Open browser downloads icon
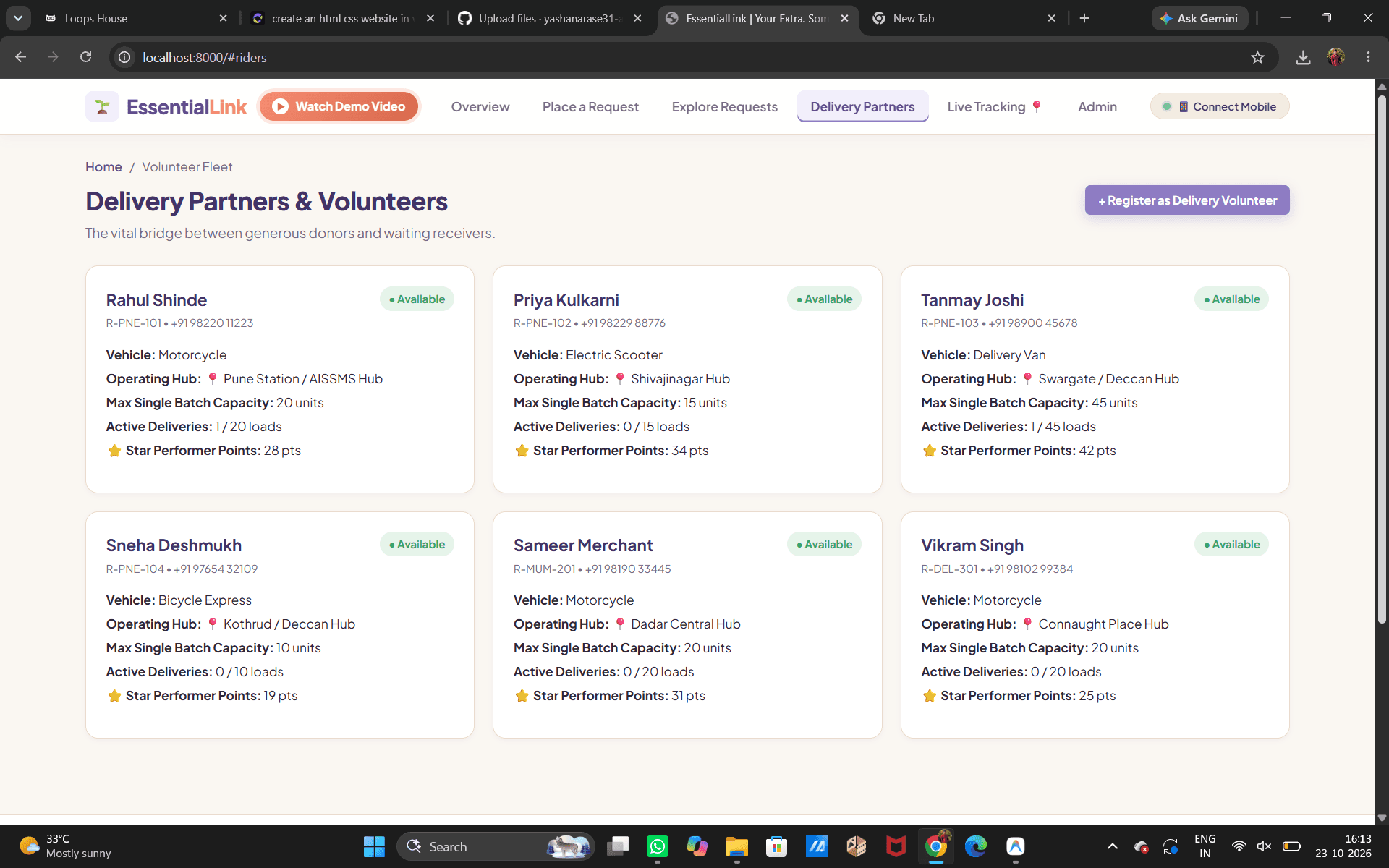 [x=1303, y=57]
